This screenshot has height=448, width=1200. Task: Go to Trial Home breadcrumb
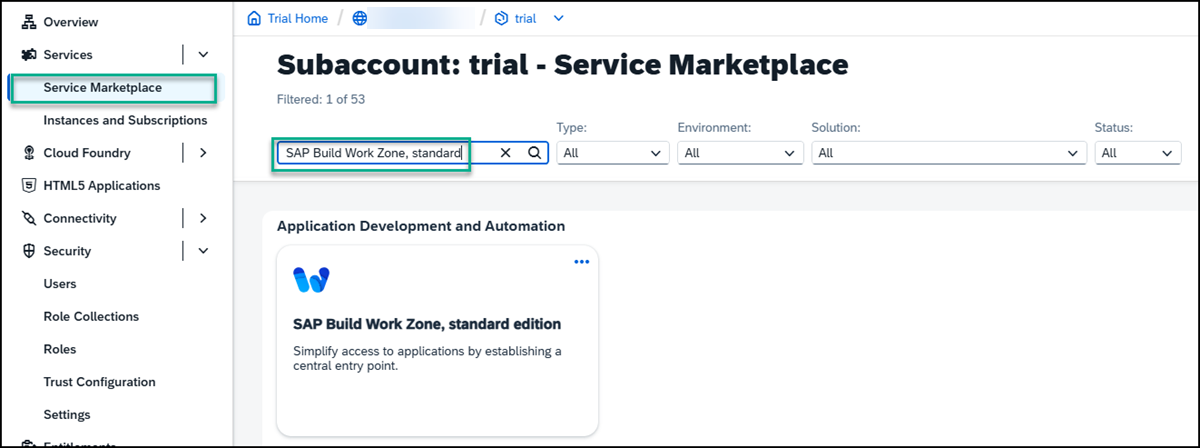point(299,18)
